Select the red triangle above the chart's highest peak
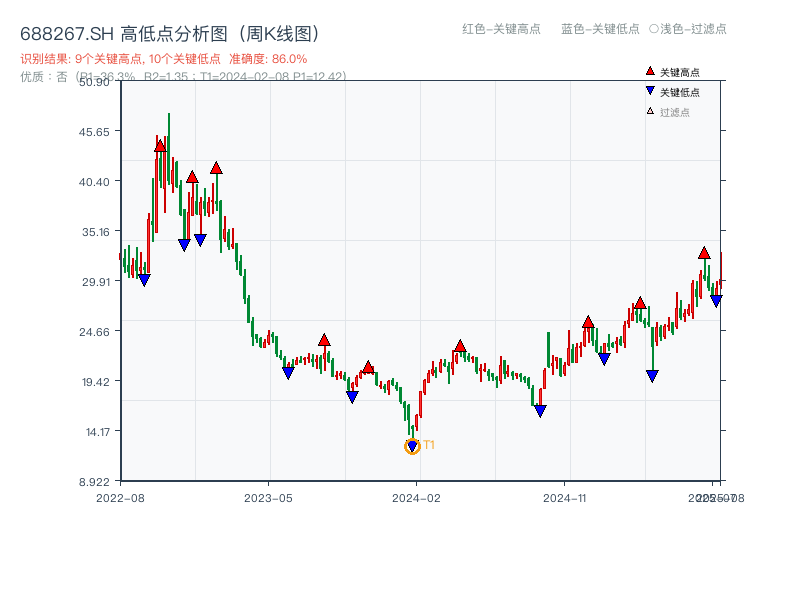This screenshot has width=800, height=600. point(160,146)
